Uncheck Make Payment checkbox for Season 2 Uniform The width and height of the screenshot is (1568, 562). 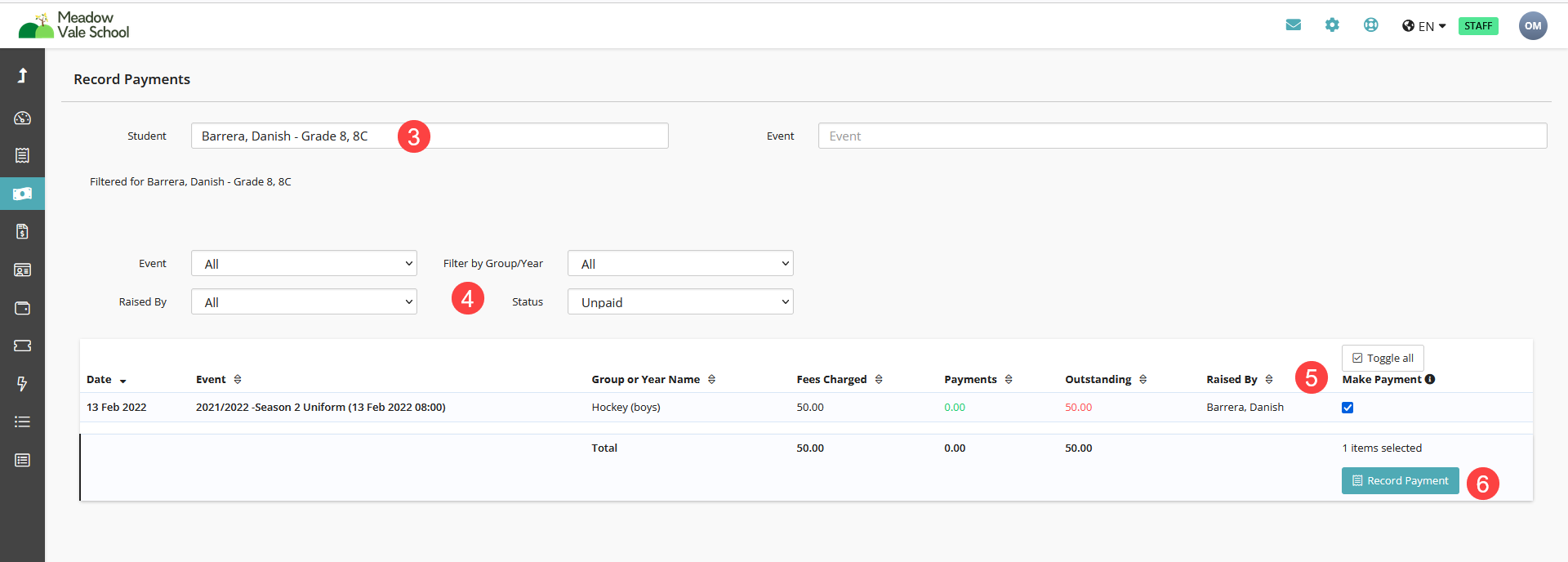click(1347, 408)
